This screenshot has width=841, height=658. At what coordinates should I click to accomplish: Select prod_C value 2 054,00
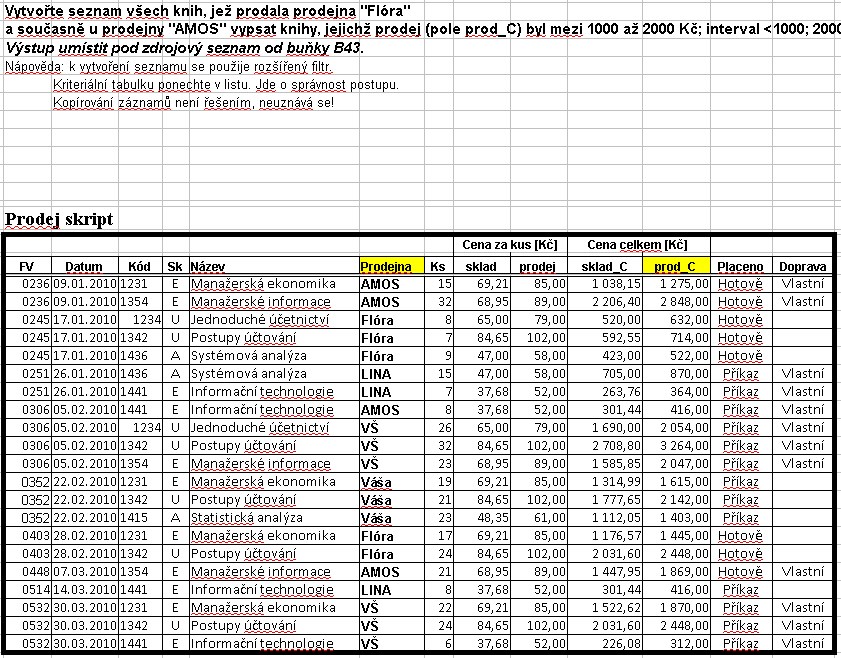[x=676, y=428]
